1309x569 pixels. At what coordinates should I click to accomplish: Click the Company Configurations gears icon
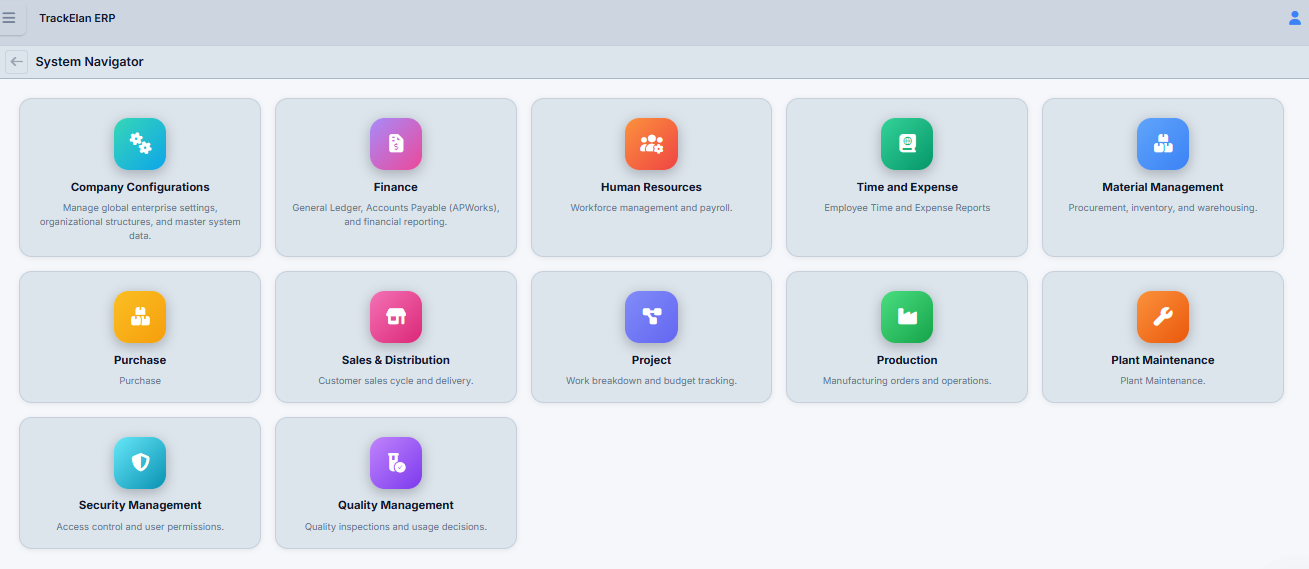coord(140,144)
